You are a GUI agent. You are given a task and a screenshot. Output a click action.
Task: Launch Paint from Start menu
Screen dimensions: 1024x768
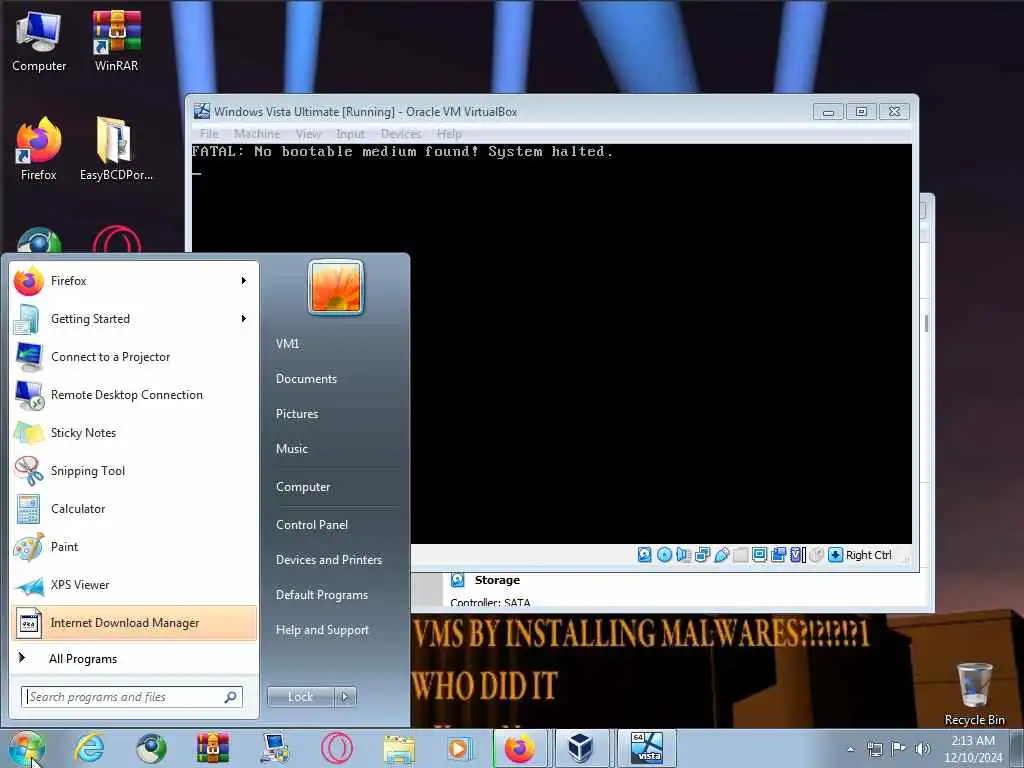coord(135,547)
